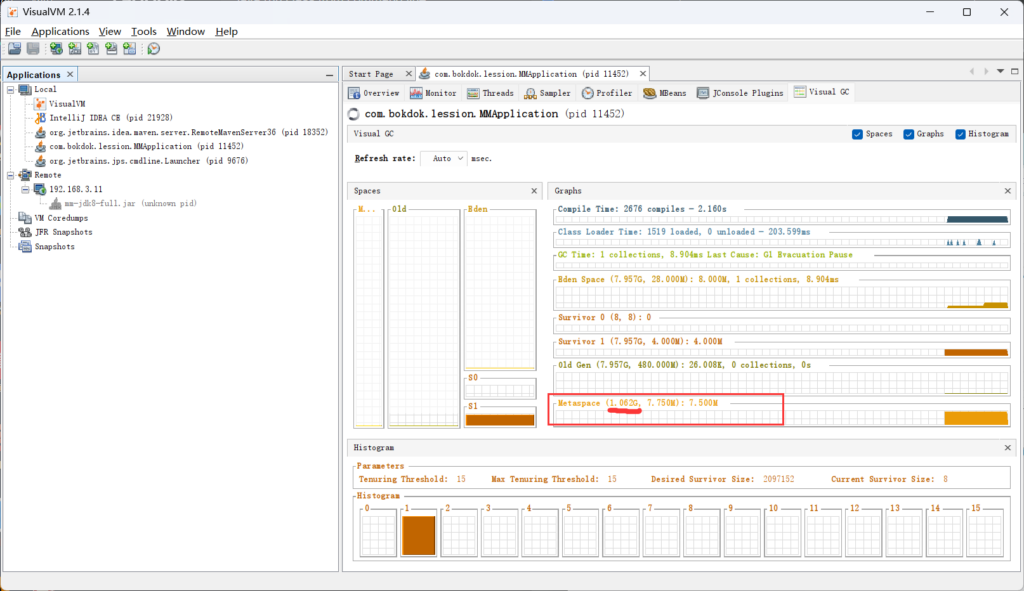Screen dimensions: 1024x591
Task: Uncheck the Graphs checkbox
Action: [908, 134]
